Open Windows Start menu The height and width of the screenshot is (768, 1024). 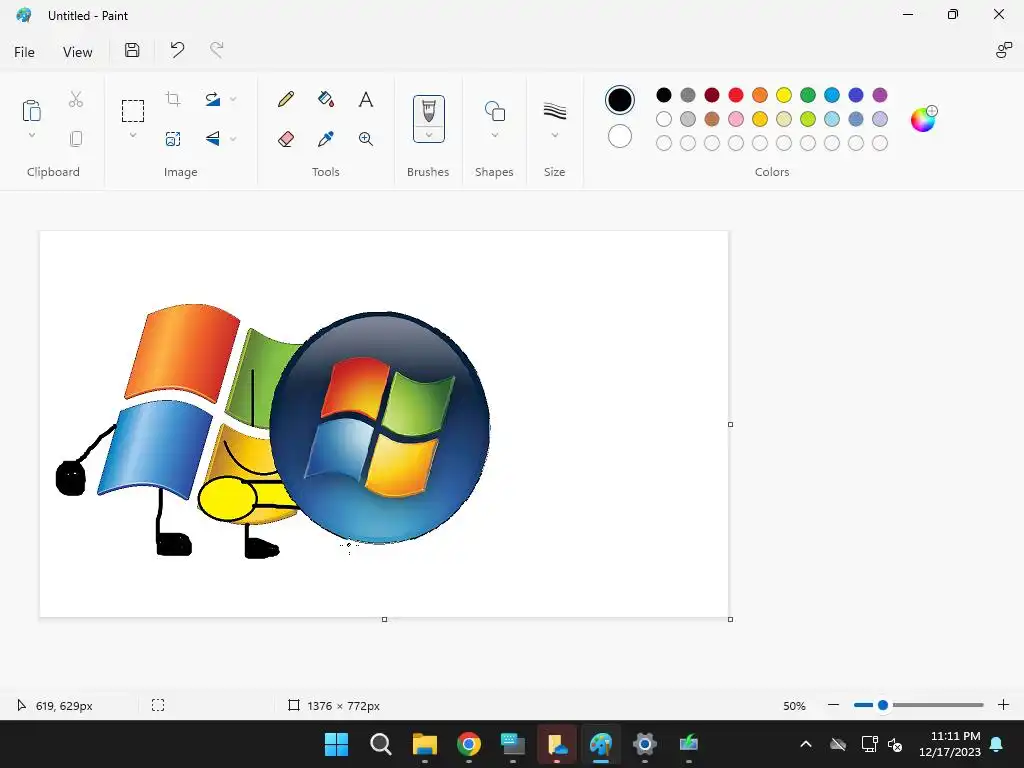(x=336, y=744)
